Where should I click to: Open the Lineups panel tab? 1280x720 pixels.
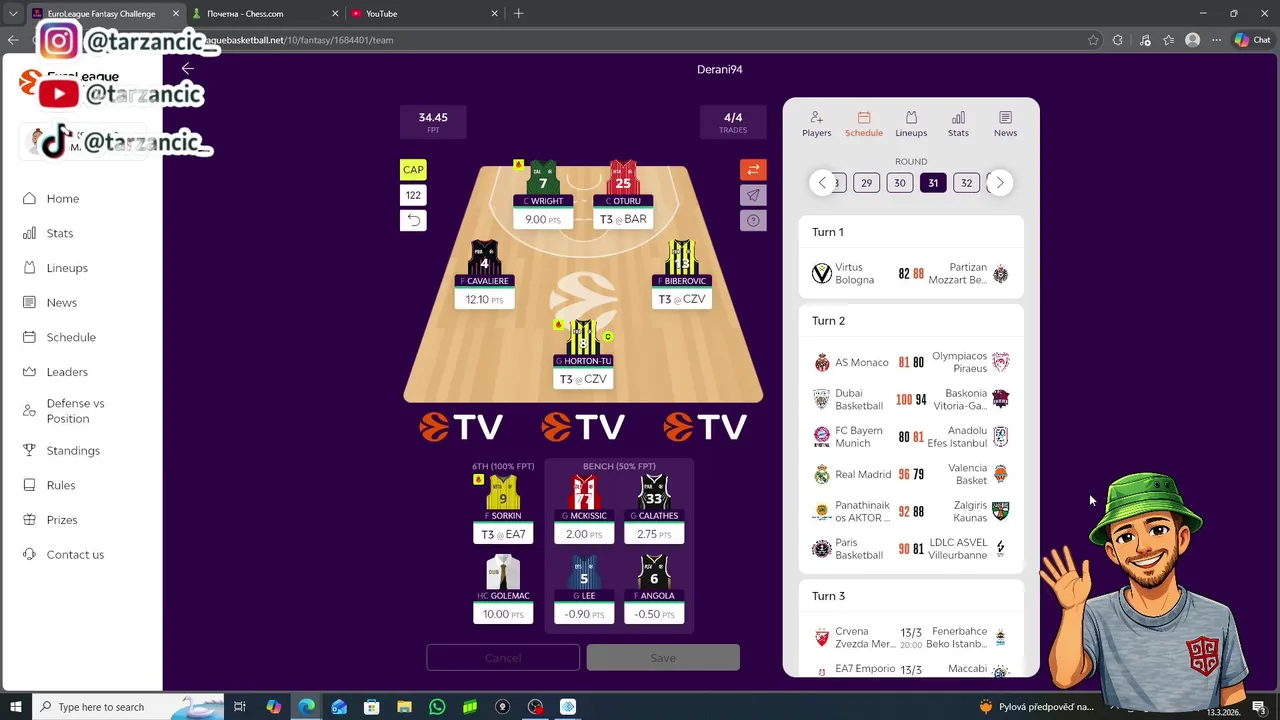point(911,124)
